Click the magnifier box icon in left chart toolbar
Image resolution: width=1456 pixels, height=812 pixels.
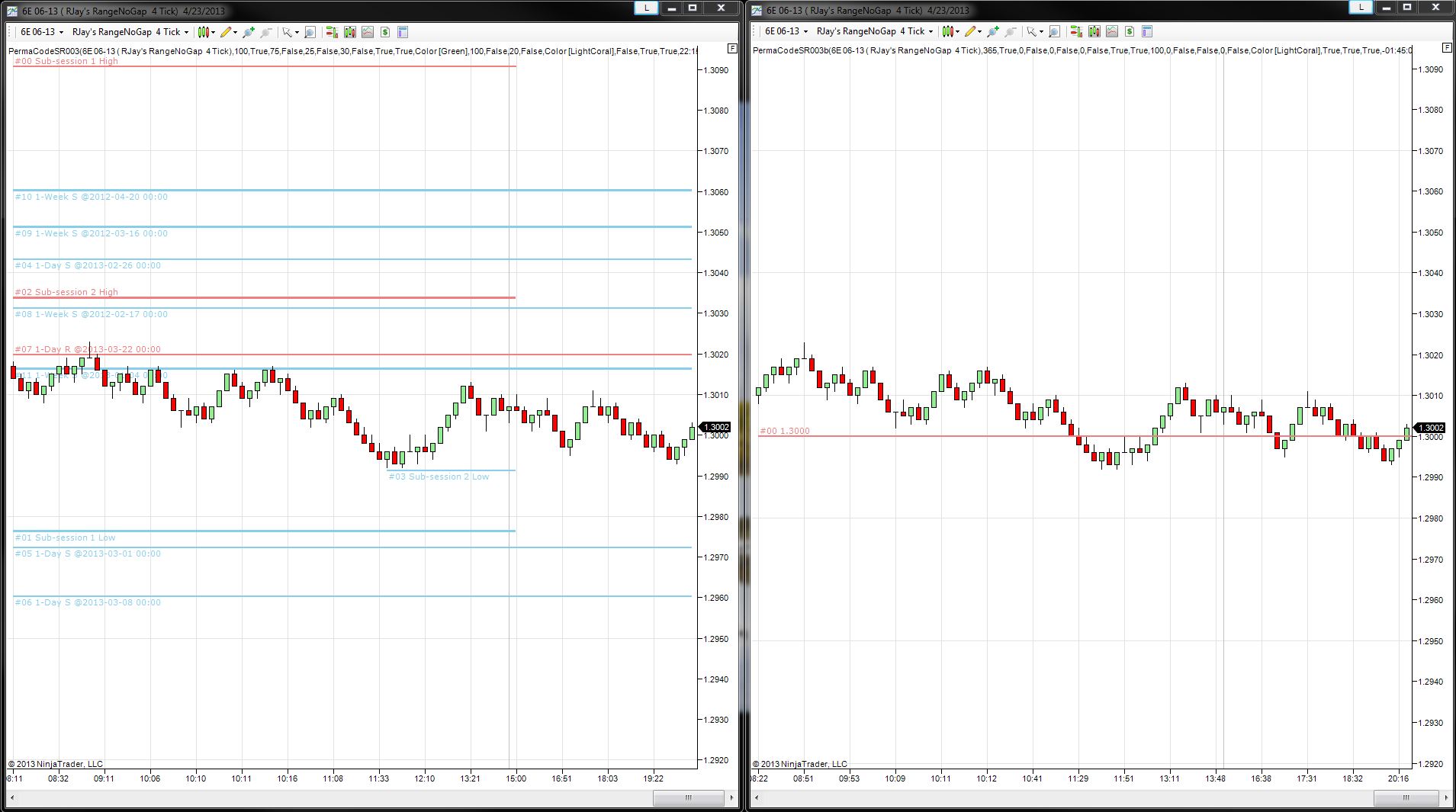(x=310, y=32)
